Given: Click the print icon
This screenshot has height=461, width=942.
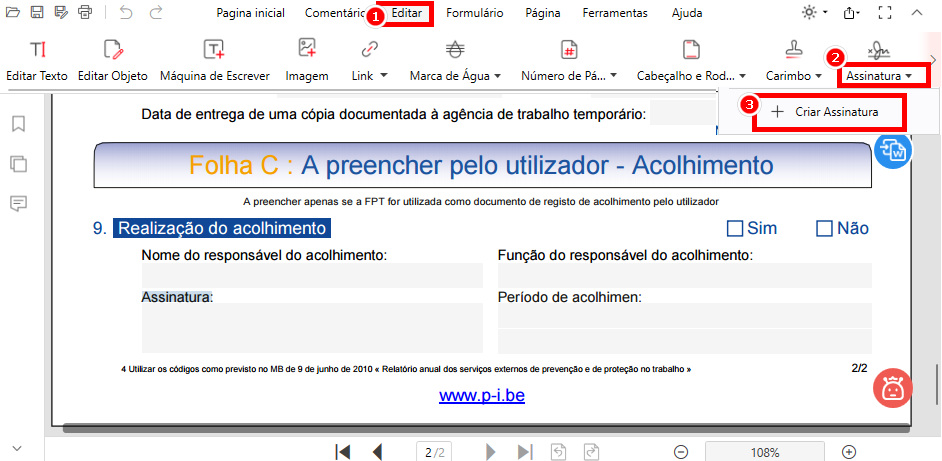Looking at the screenshot, I should click(86, 12).
